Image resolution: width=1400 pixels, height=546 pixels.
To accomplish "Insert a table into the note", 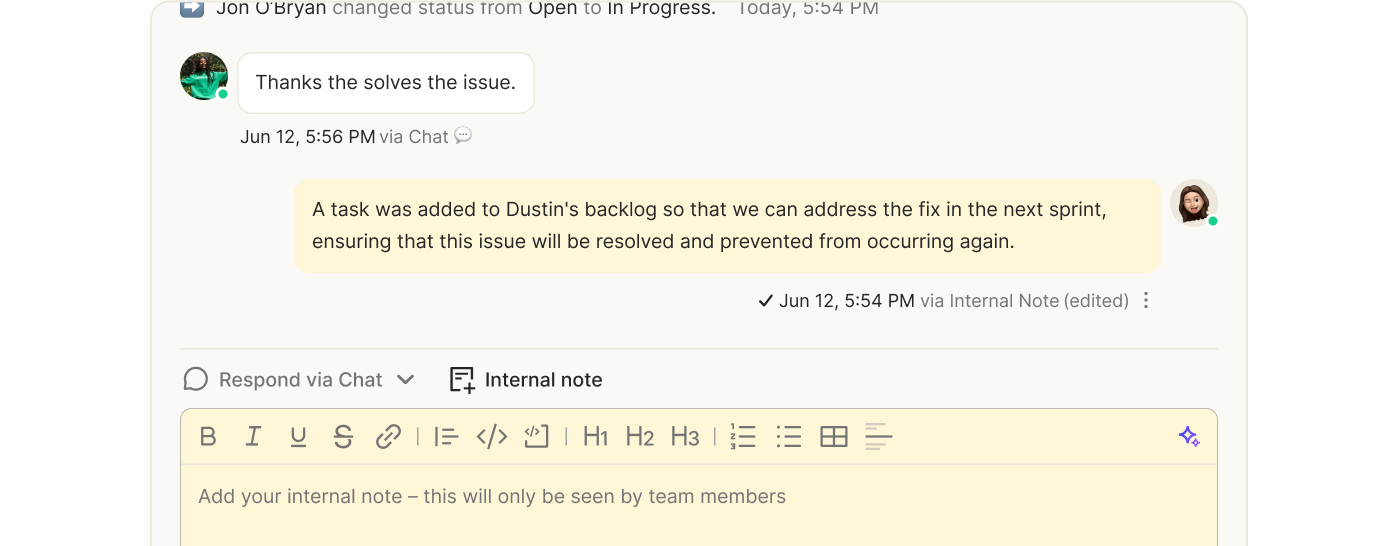I will coord(834,437).
